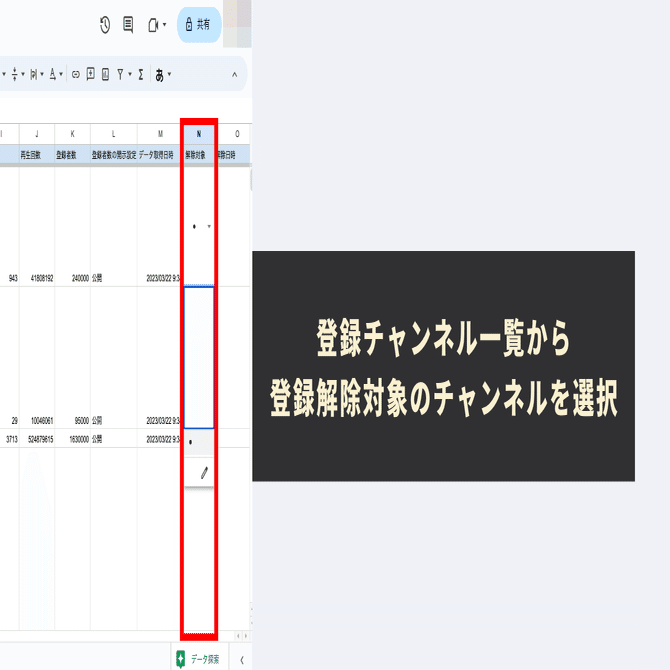Select column M header
Image resolution: width=670 pixels, height=670 pixels.
pyautogui.click(x=160, y=134)
